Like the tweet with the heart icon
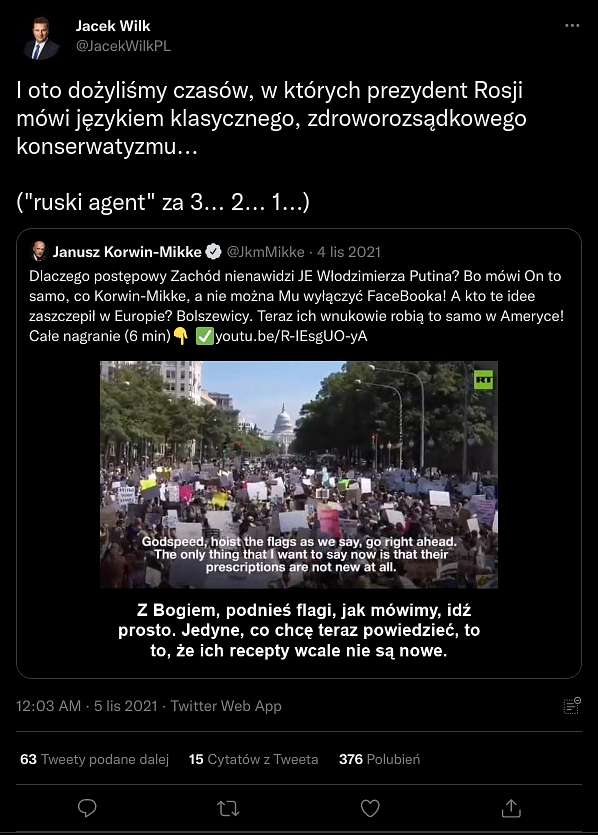Screen dimensions: 598x835 tap(370, 808)
